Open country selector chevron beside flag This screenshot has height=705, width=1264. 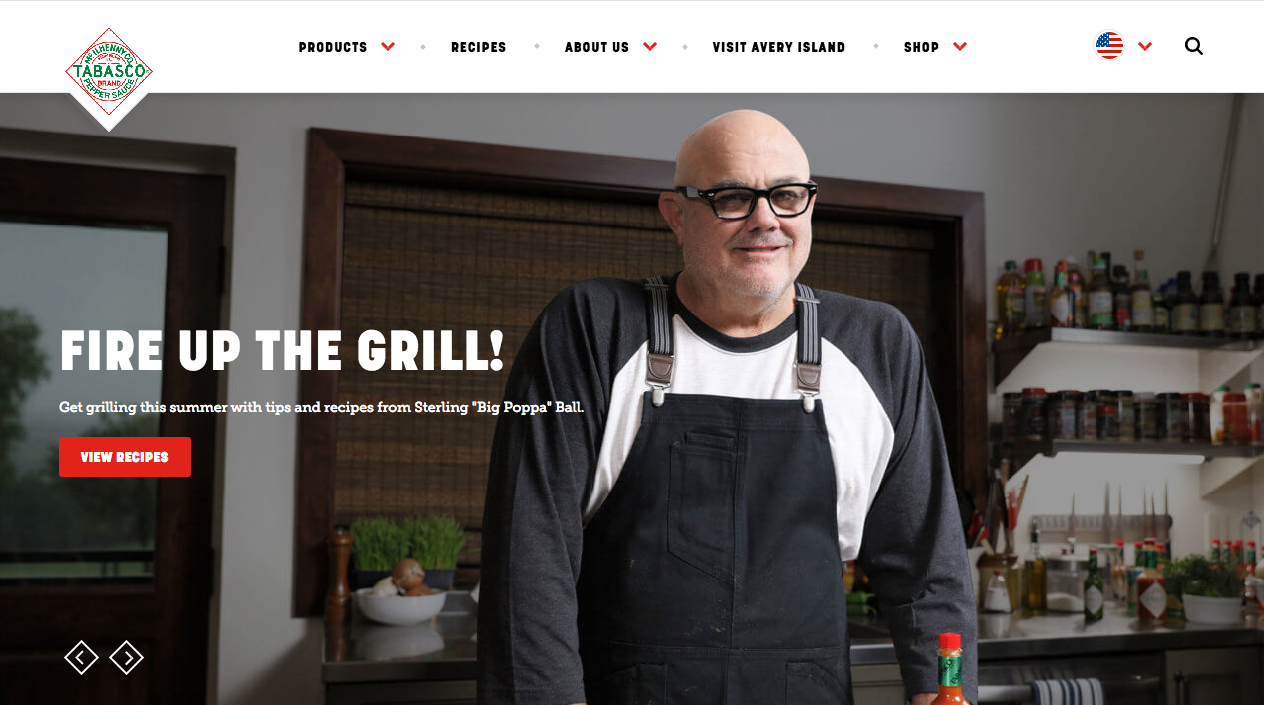pyautogui.click(x=1145, y=46)
